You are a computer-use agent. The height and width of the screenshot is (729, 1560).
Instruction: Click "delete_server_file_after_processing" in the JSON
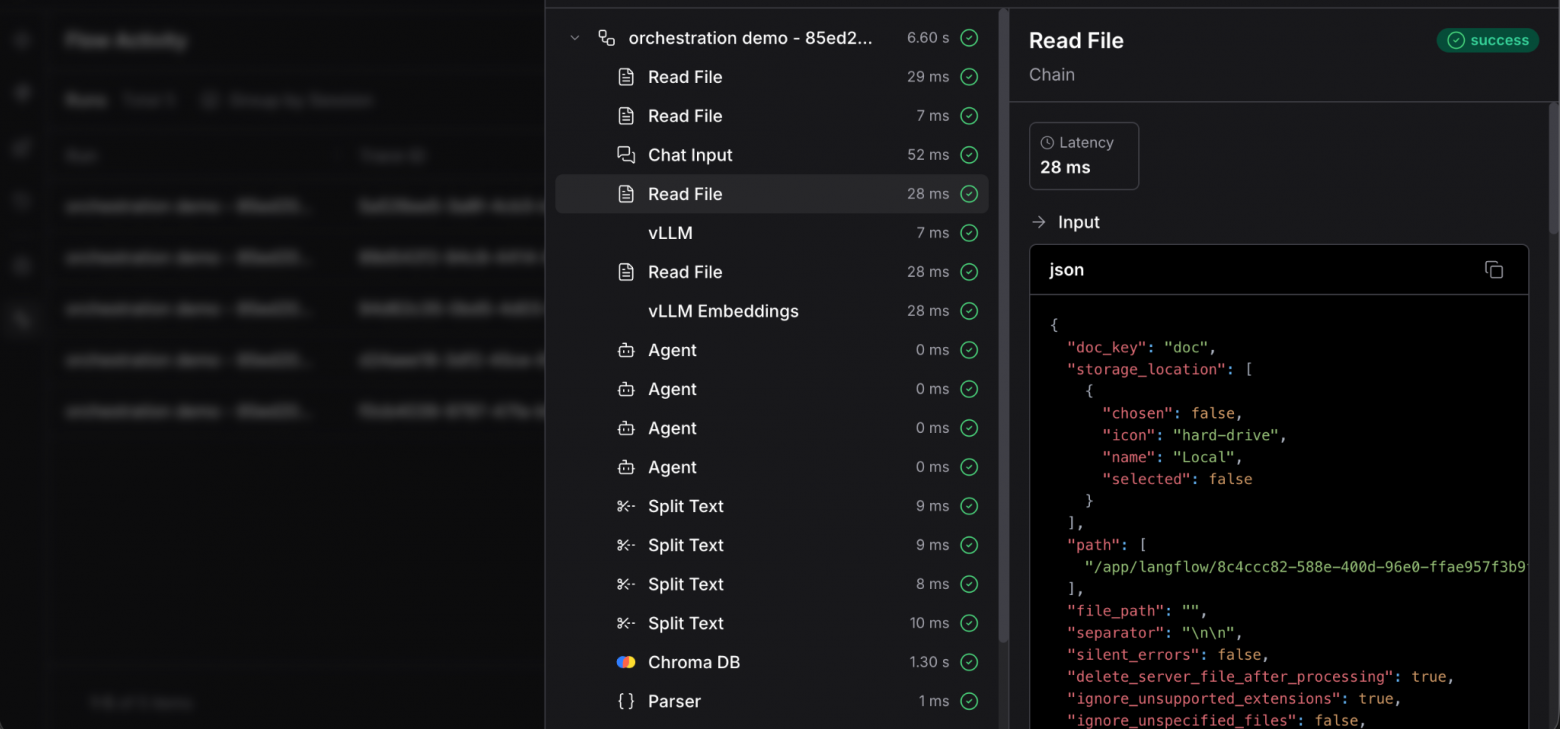(x=1231, y=677)
